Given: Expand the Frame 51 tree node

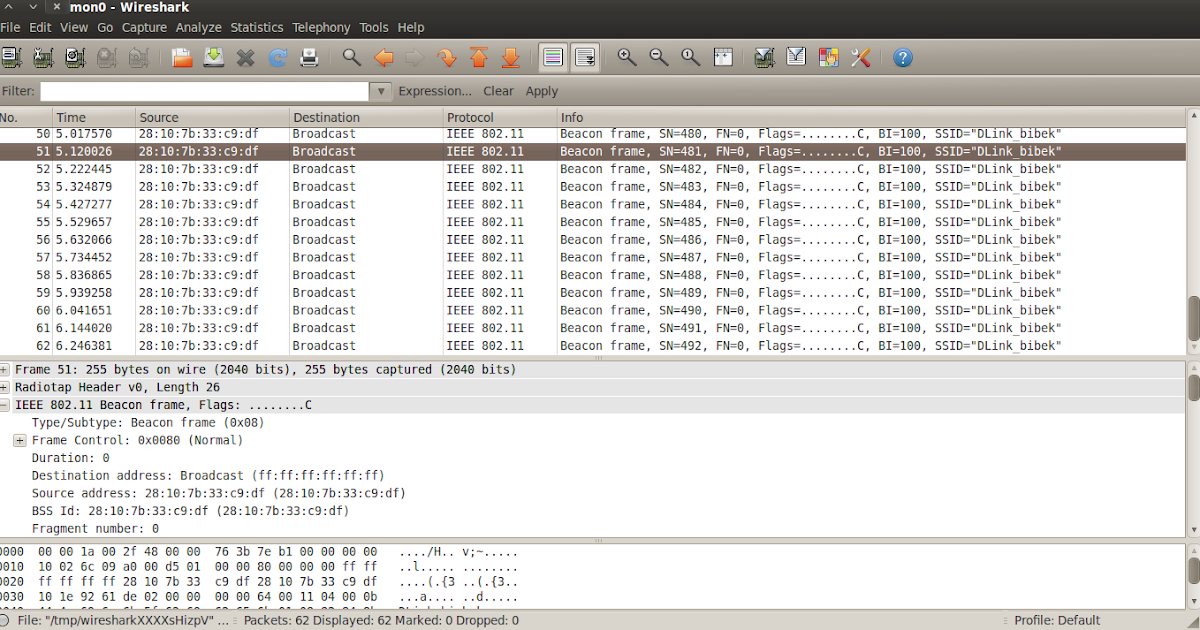Looking at the screenshot, I should pyautogui.click(x=5, y=370).
